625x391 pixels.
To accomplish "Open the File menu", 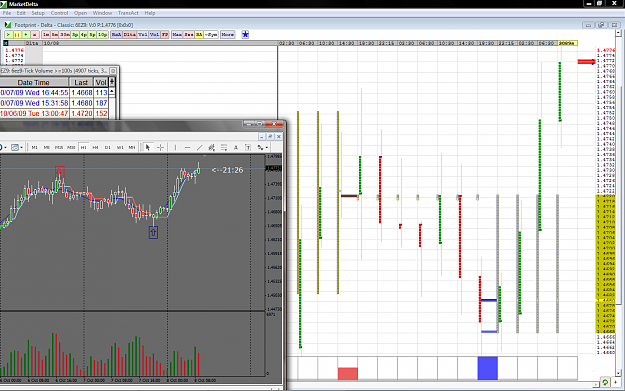I will [7, 13].
